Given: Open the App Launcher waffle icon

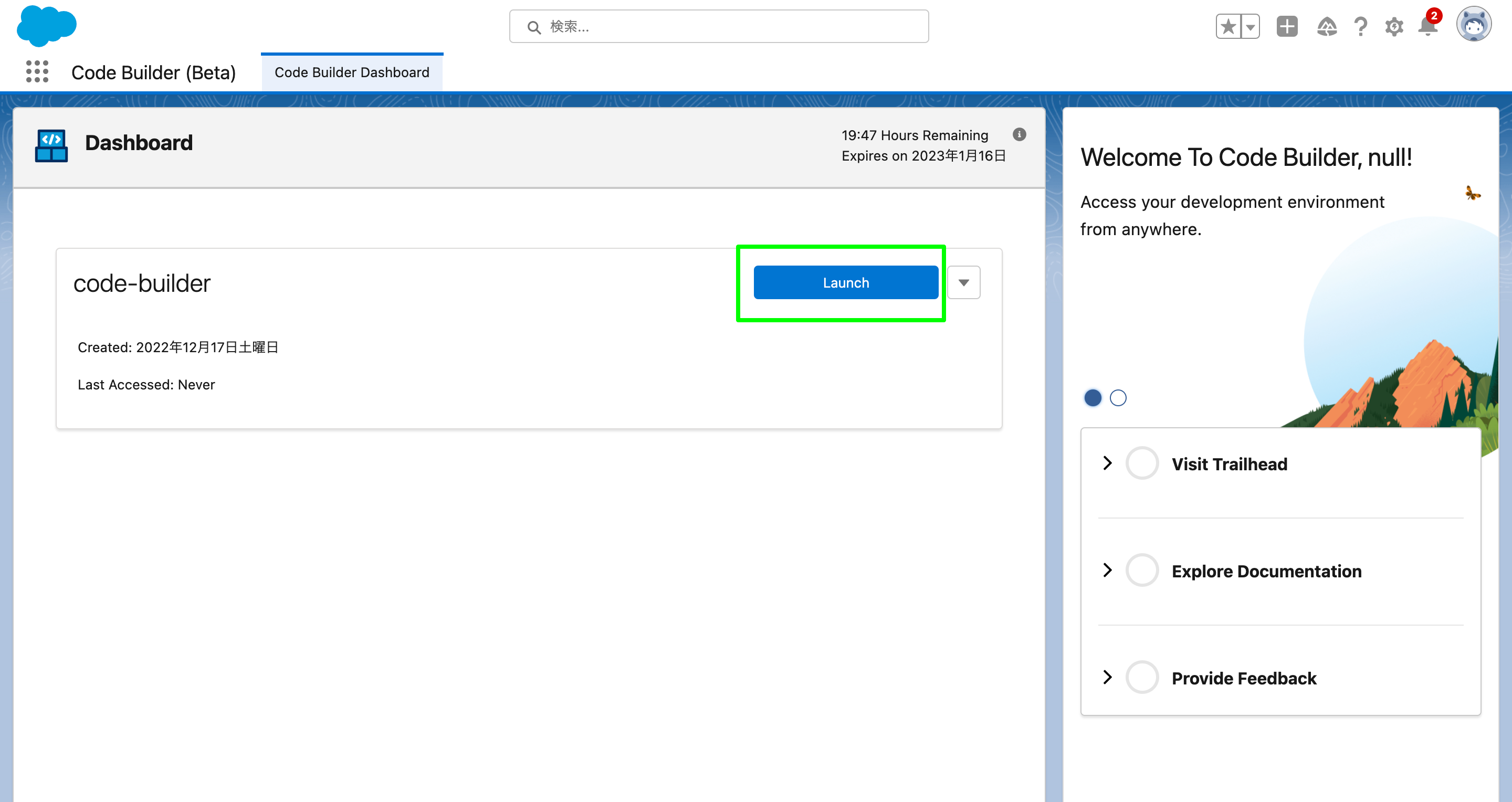Looking at the screenshot, I should point(37,71).
